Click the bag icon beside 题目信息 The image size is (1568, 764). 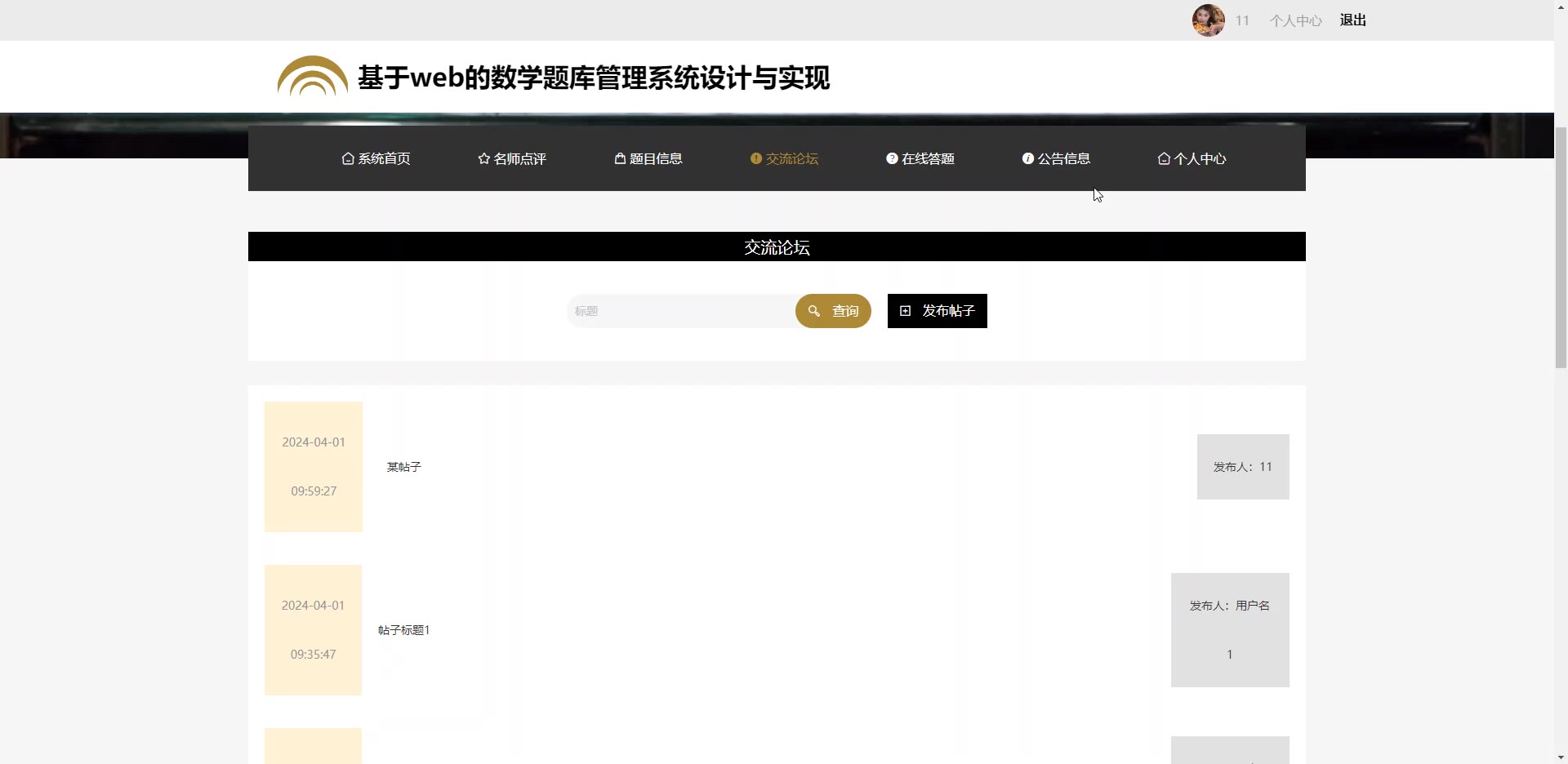620,158
